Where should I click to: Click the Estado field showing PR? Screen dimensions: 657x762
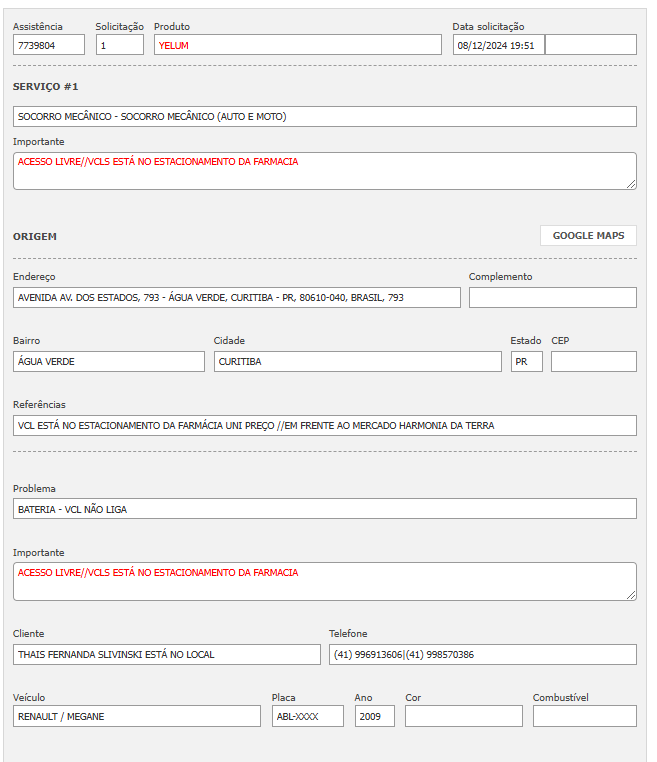(526, 362)
